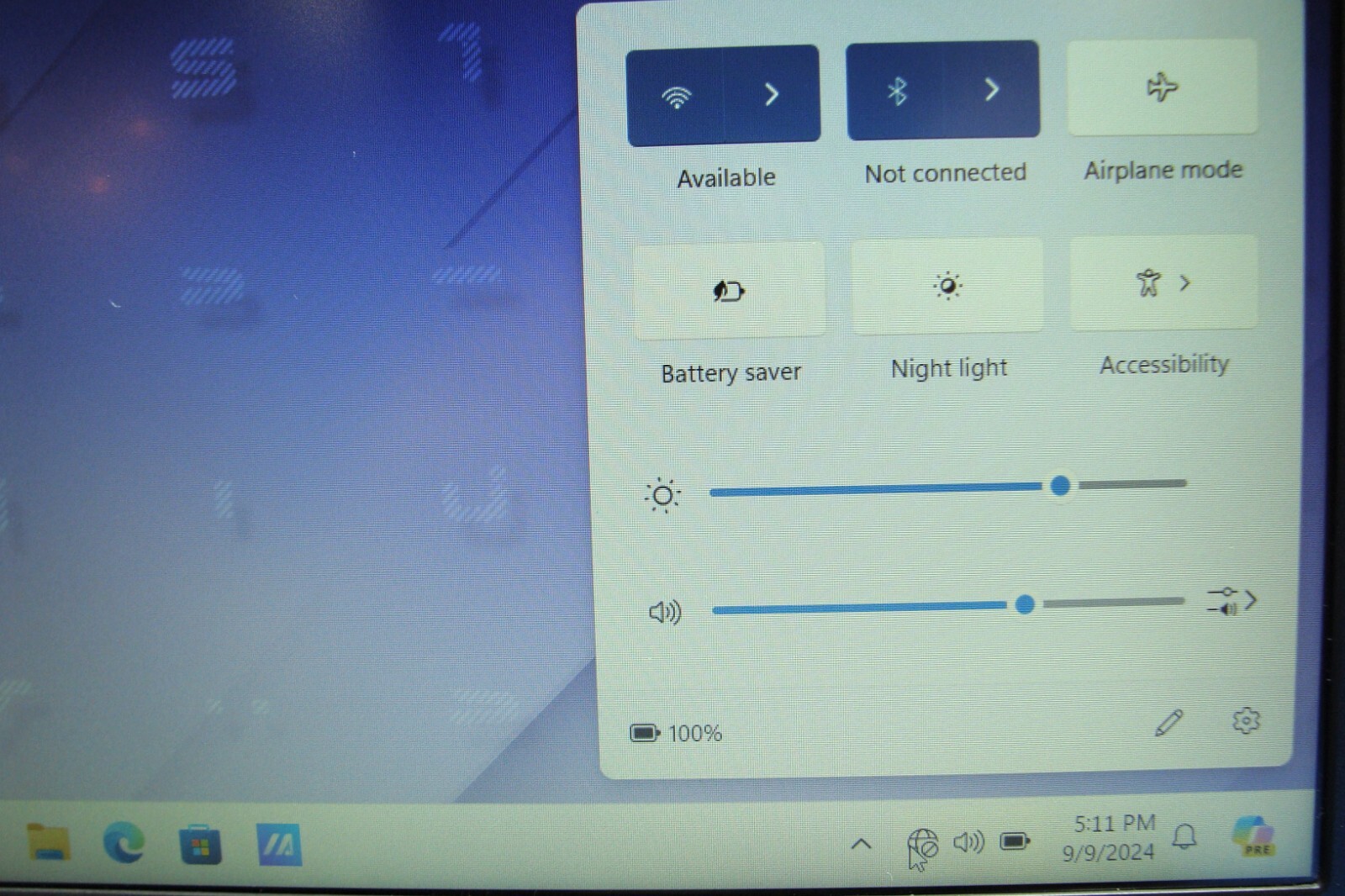The image size is (1345, 896).
Task: Open sound output selector next to the volume slider
Action: tap(1232, 601)
